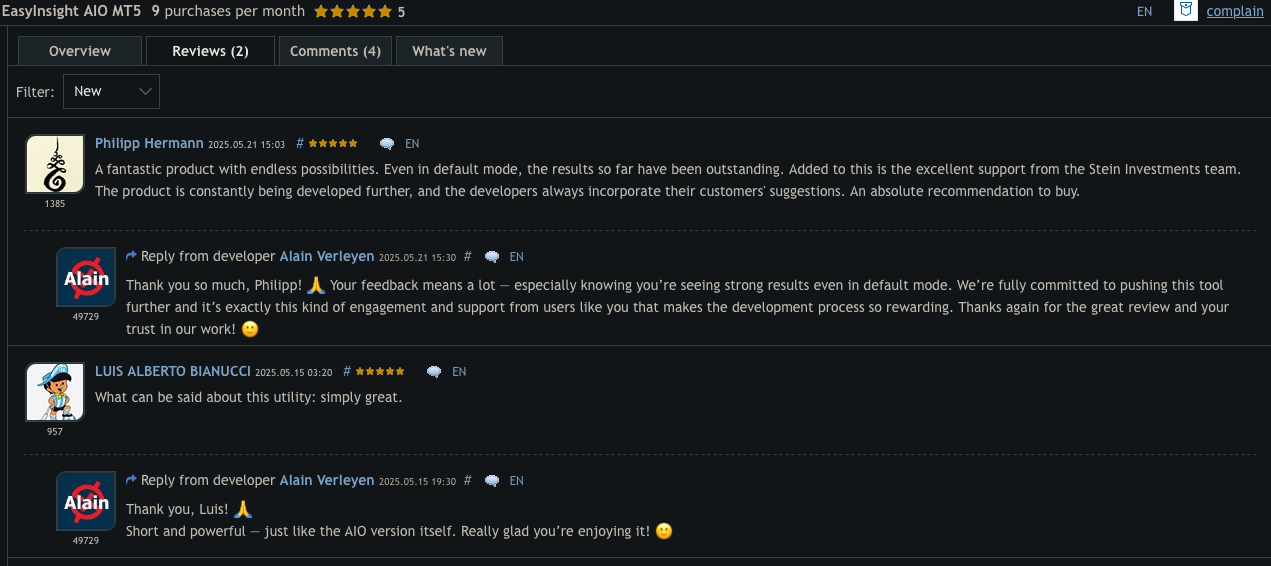This screenshot has width=1271, height=566.
Task: Open the Reviews (2) tab
Action: 210,51
